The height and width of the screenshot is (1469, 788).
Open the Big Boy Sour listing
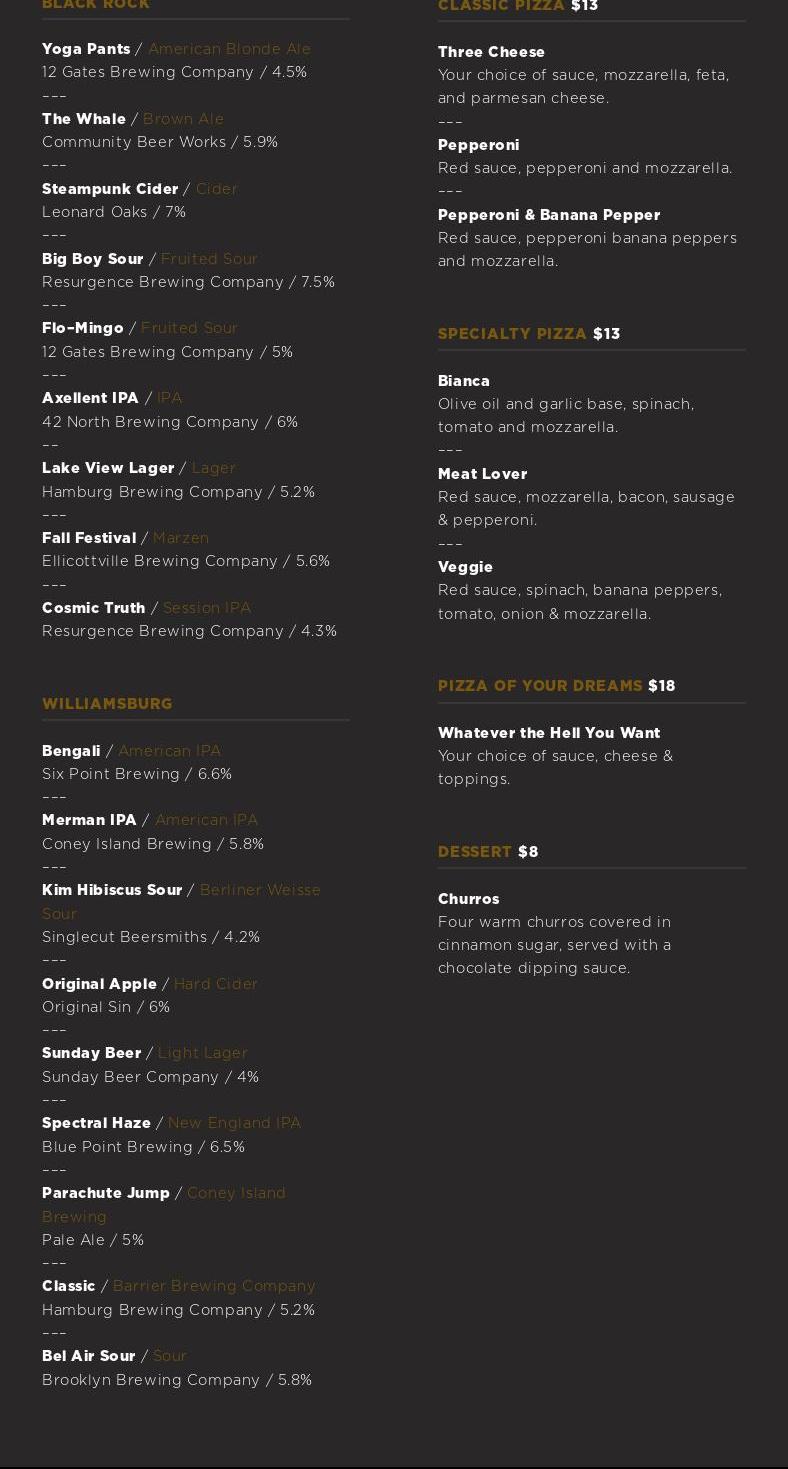click(93, 259)
